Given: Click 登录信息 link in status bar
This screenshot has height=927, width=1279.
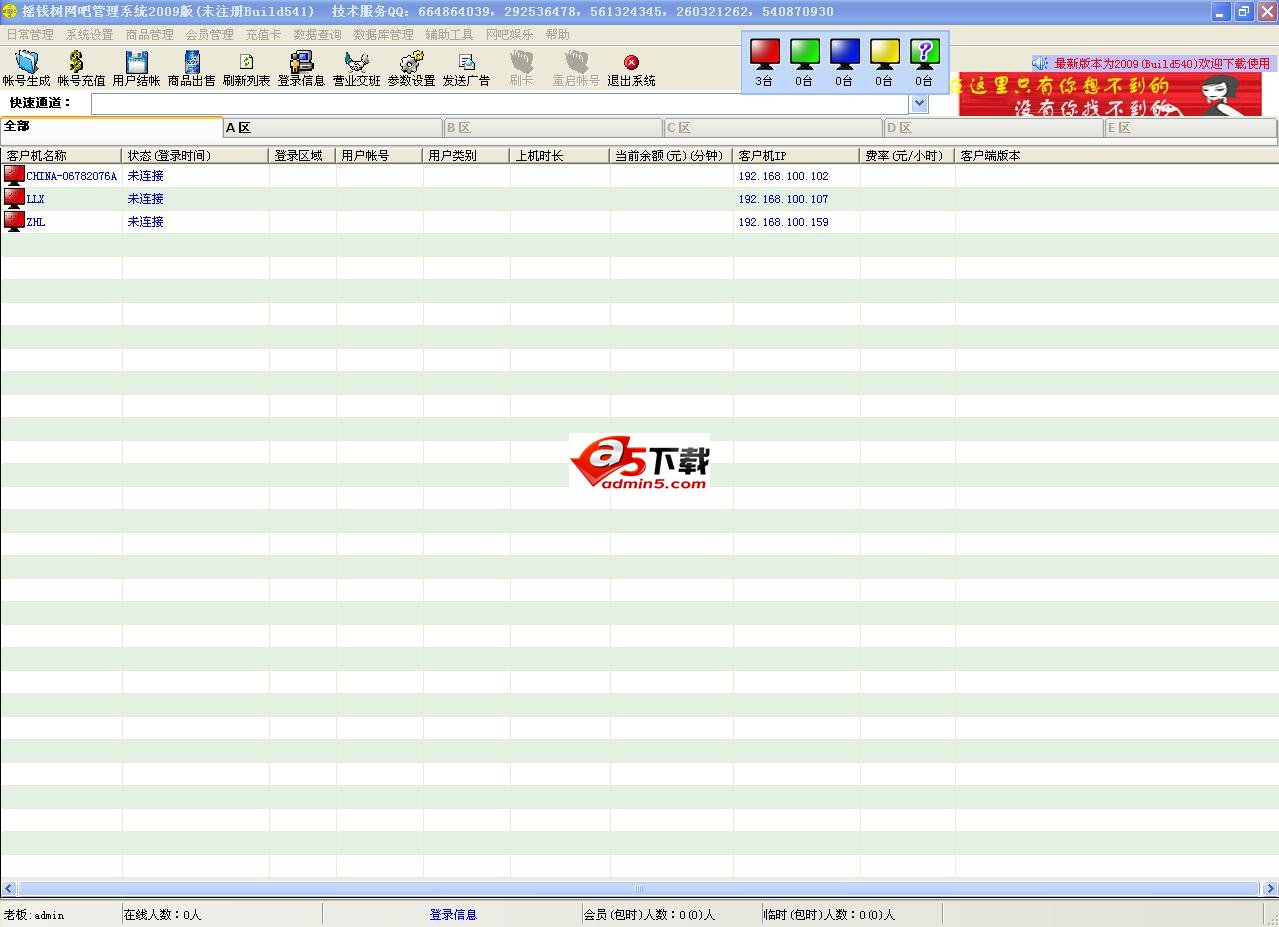Looking at the screenshot, I should point(453,915).
